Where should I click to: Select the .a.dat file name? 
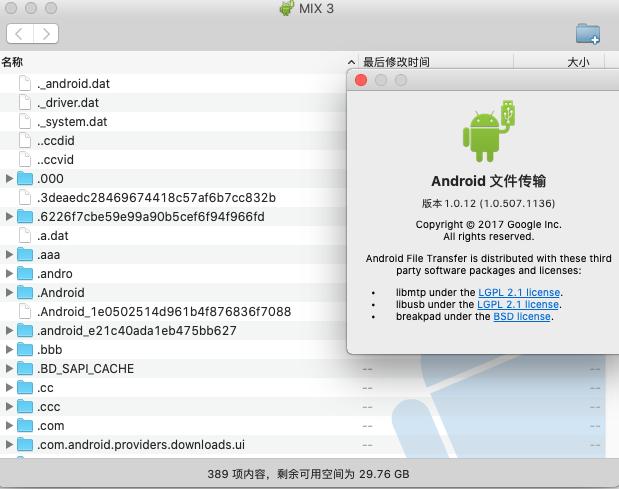pyautogui.click(x=53, y=236)
